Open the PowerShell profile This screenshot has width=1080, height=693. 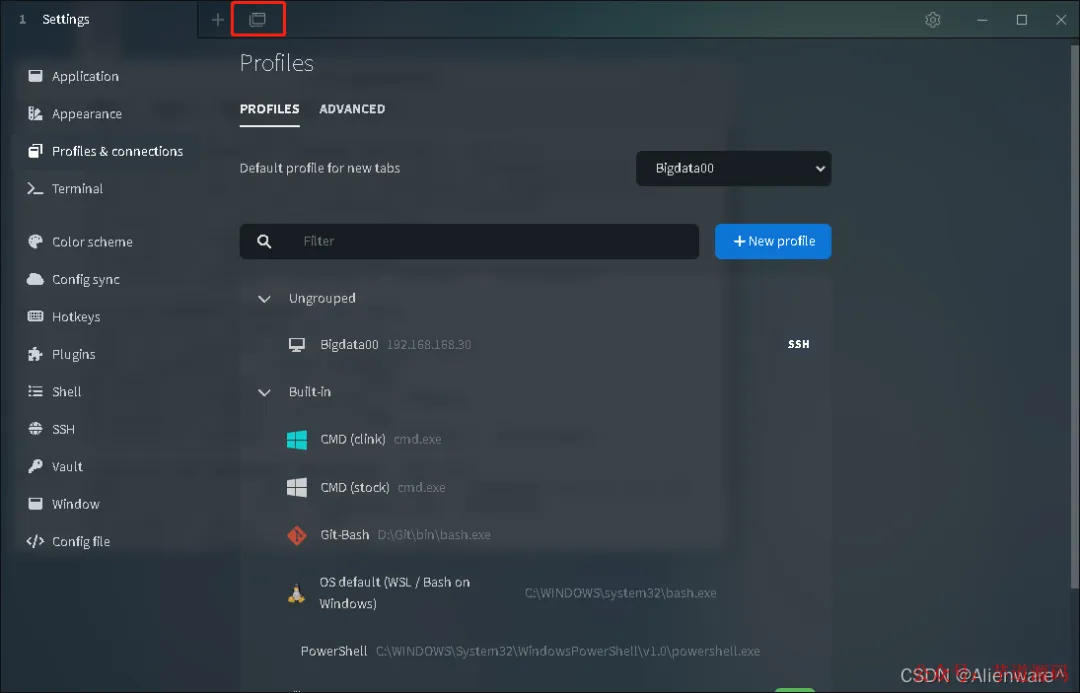535,651
